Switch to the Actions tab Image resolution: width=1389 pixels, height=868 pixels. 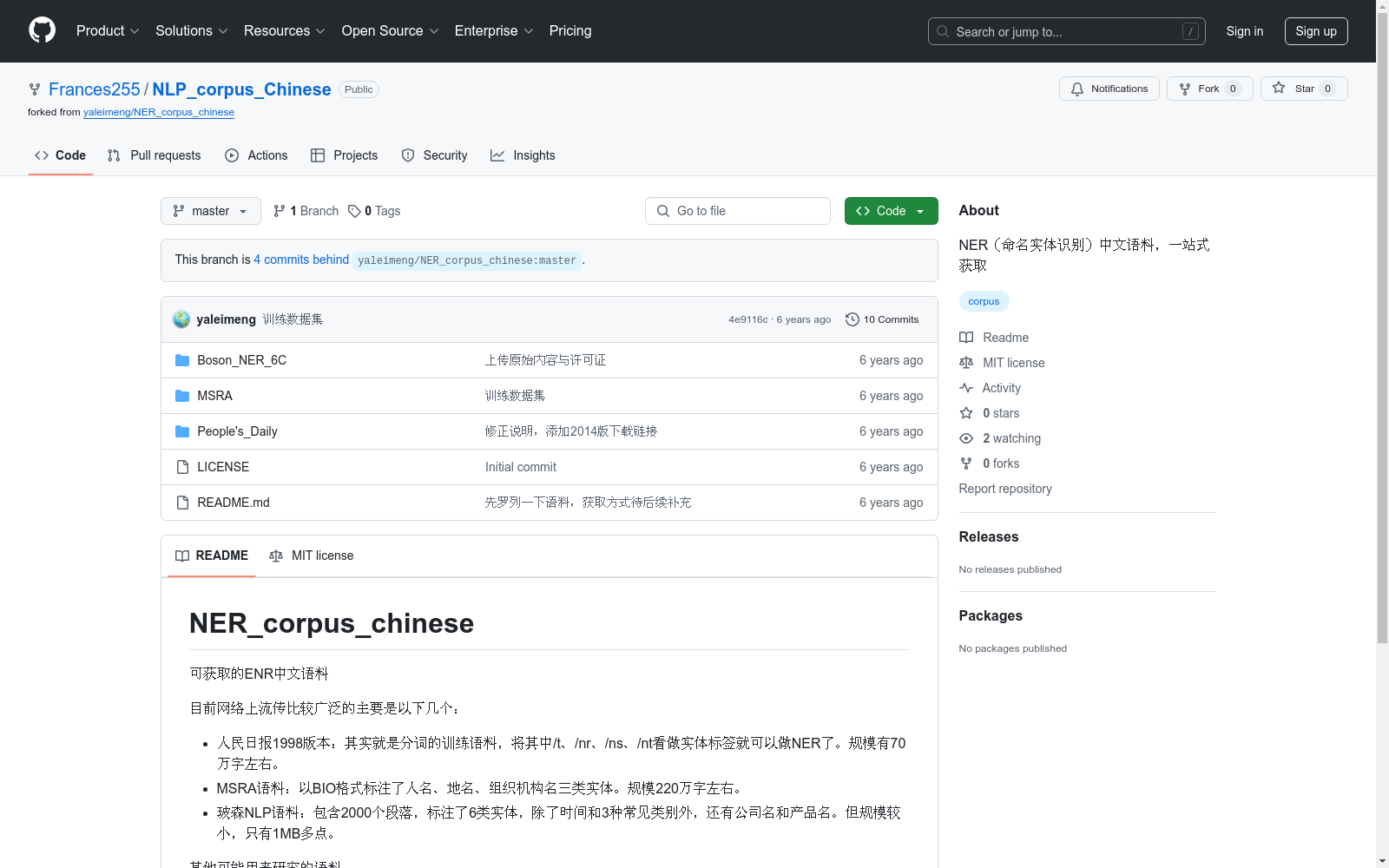[256, 155]
